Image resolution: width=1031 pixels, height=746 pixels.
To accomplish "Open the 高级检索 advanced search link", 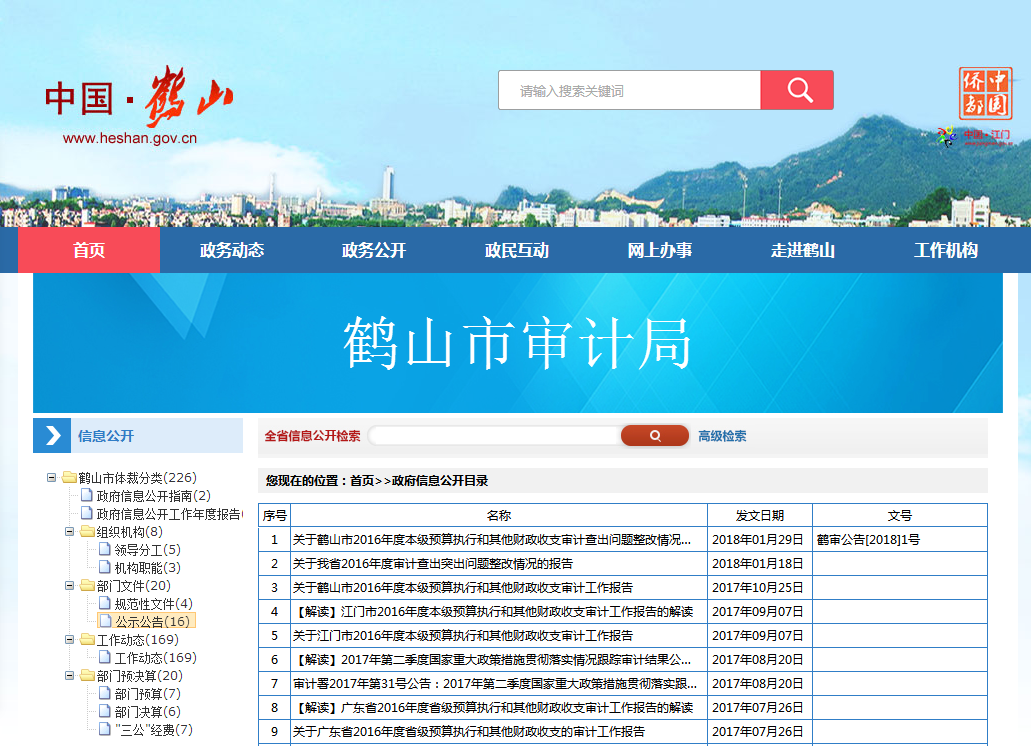I will click(x=722, y=436).
